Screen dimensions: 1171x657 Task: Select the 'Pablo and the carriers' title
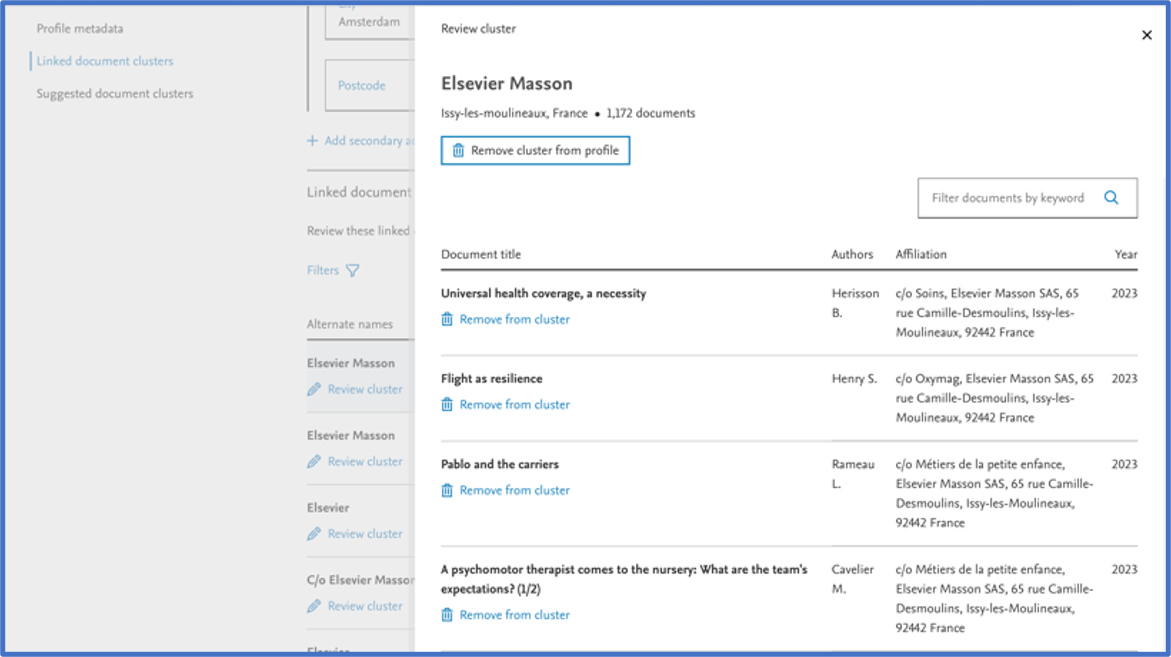pyautogui.click(x=500, y=464)
